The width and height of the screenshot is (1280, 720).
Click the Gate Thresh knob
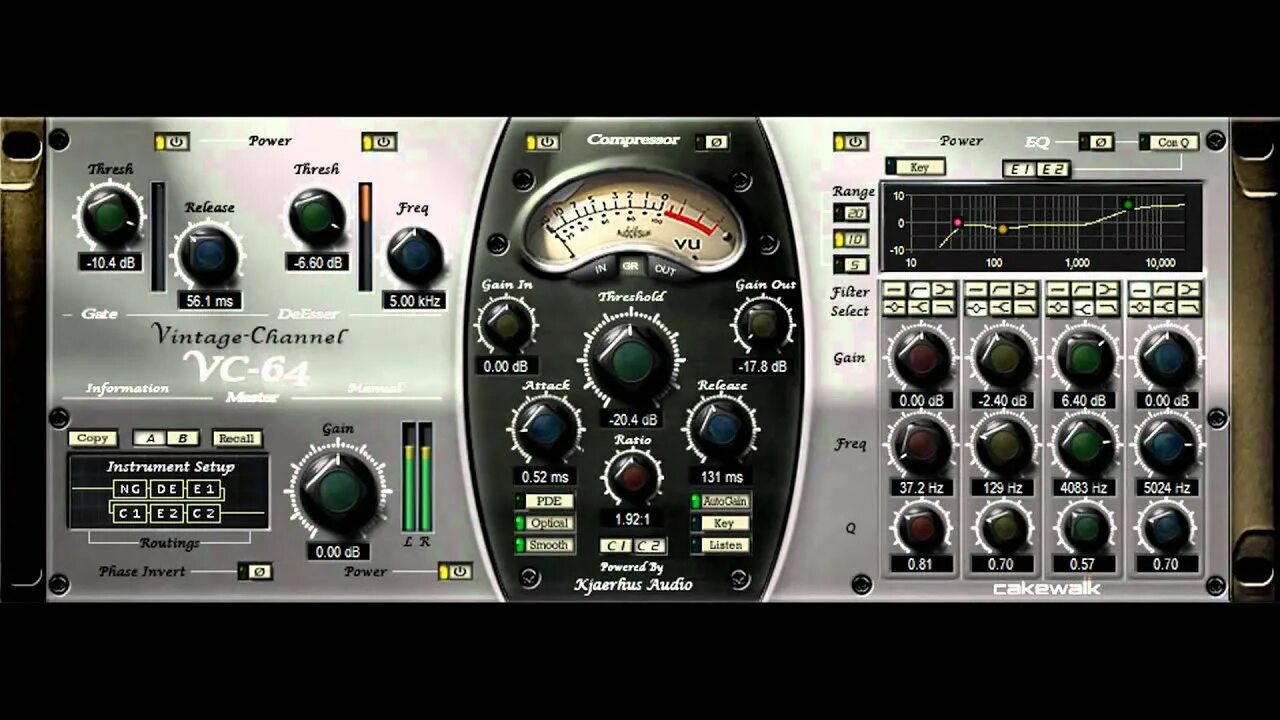click(x=110, y=214)
